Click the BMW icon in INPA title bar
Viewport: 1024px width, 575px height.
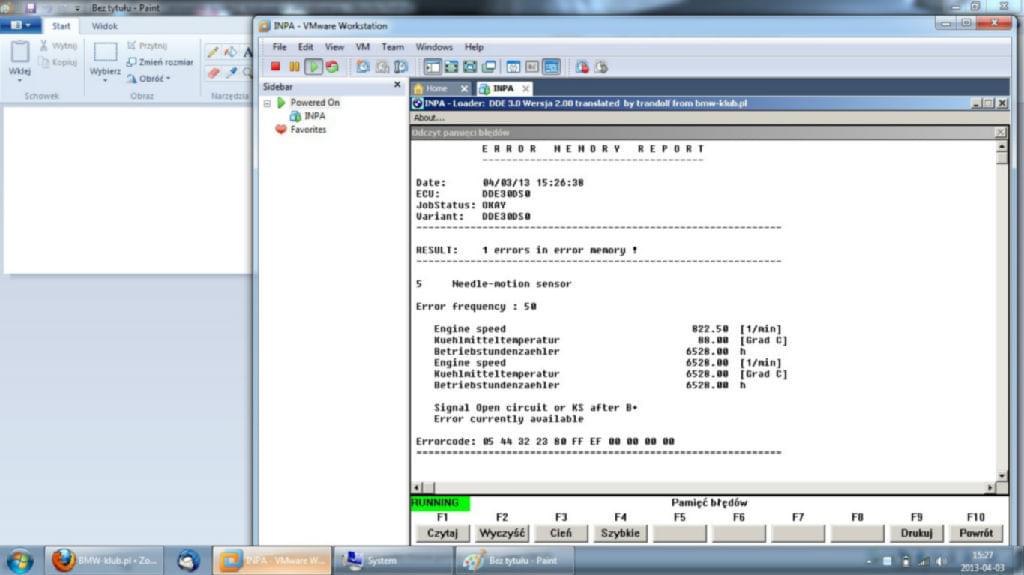click(x=418, y=103)
